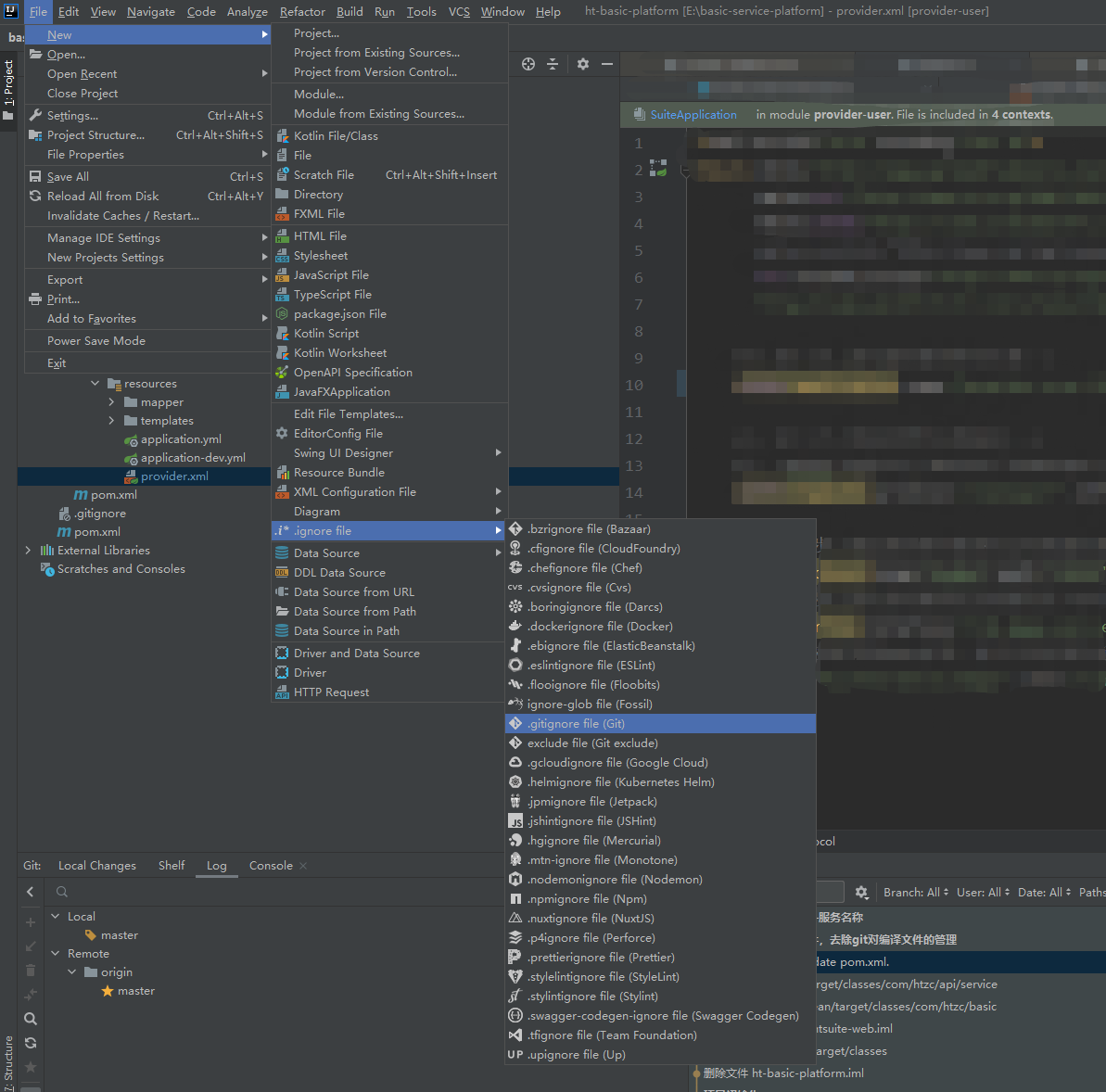Screen dimensions: 1106x1092
Task: Toggle Power Save Mode
Action: (147, 341)
